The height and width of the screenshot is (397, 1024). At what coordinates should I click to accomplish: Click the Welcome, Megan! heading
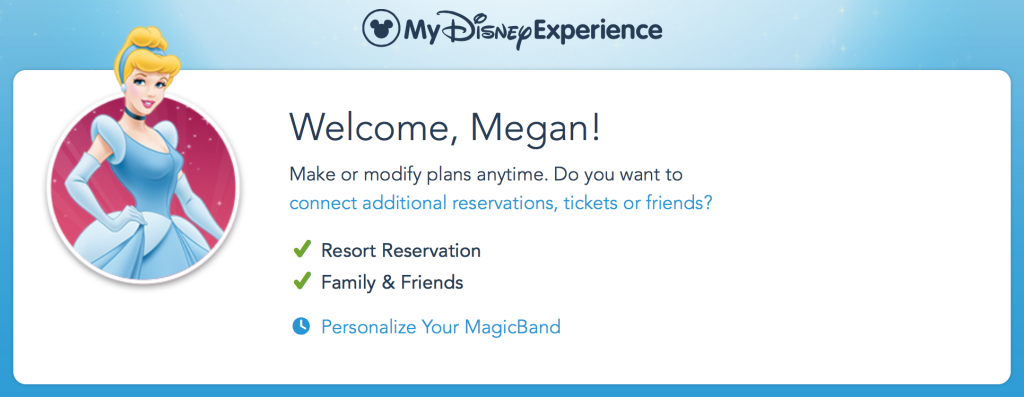[x=445, y=128]
